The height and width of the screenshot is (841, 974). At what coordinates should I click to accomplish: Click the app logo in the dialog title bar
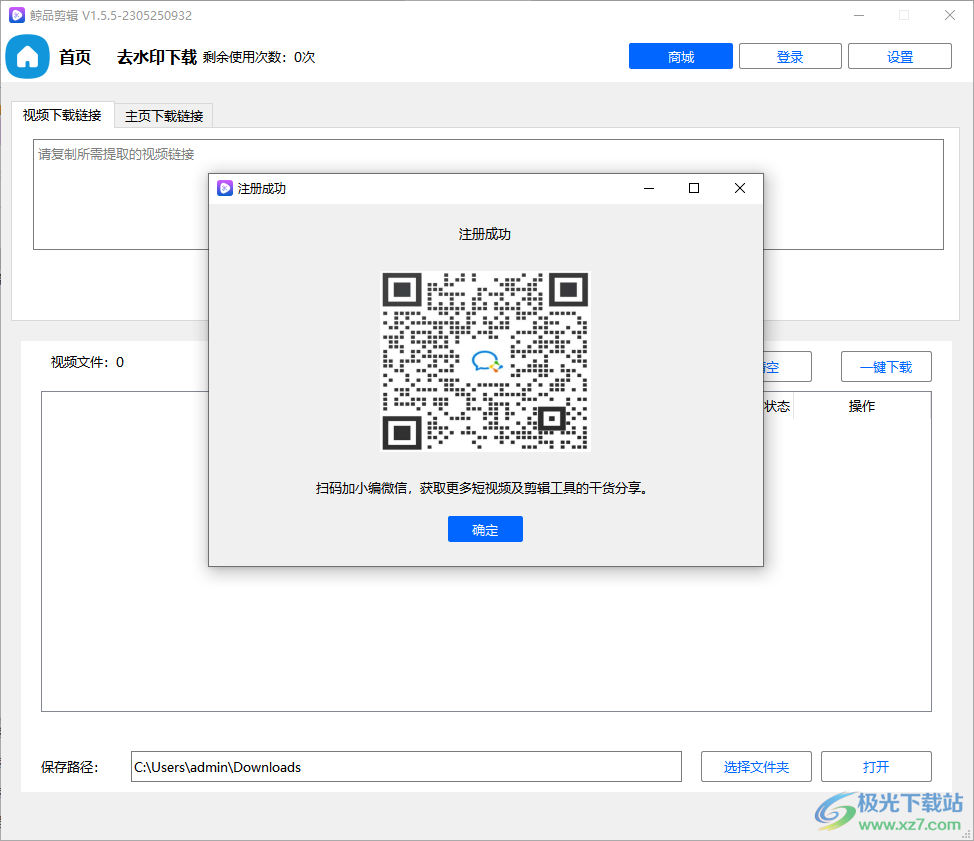tap(224, 188)
